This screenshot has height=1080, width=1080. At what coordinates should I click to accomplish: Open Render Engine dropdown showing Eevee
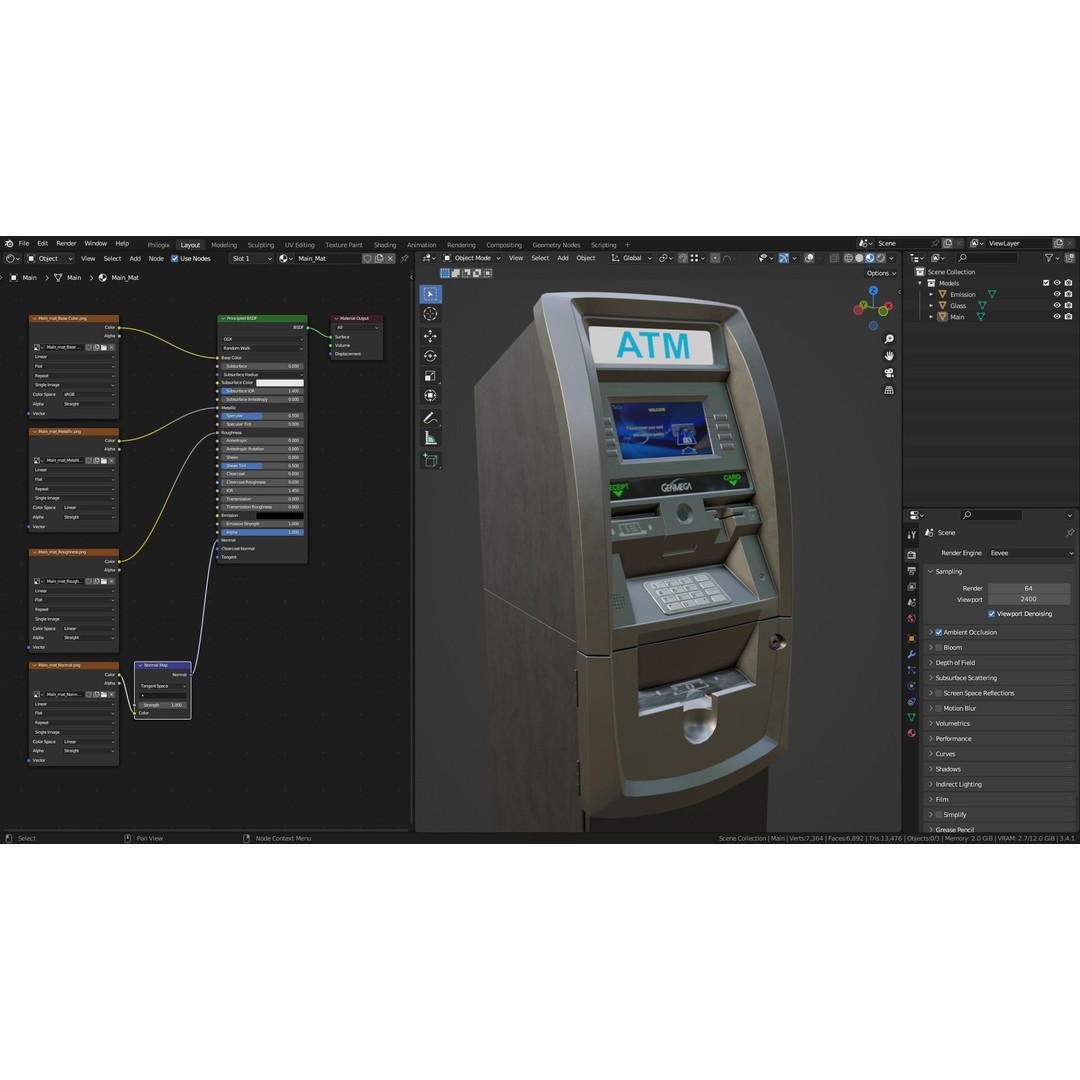pos(1030,553)
